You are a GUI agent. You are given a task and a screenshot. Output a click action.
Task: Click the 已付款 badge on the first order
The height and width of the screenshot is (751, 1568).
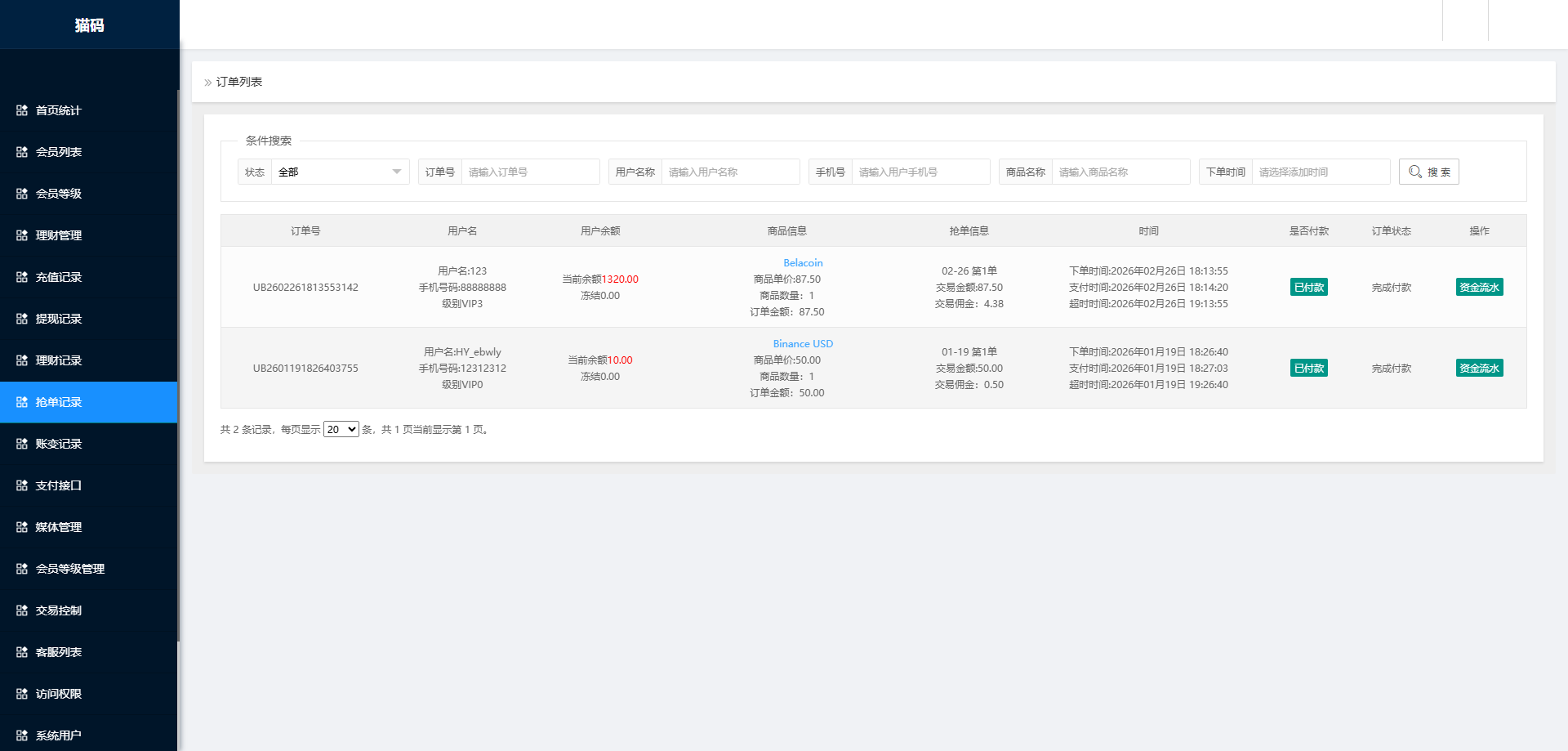coord(1309,287)
